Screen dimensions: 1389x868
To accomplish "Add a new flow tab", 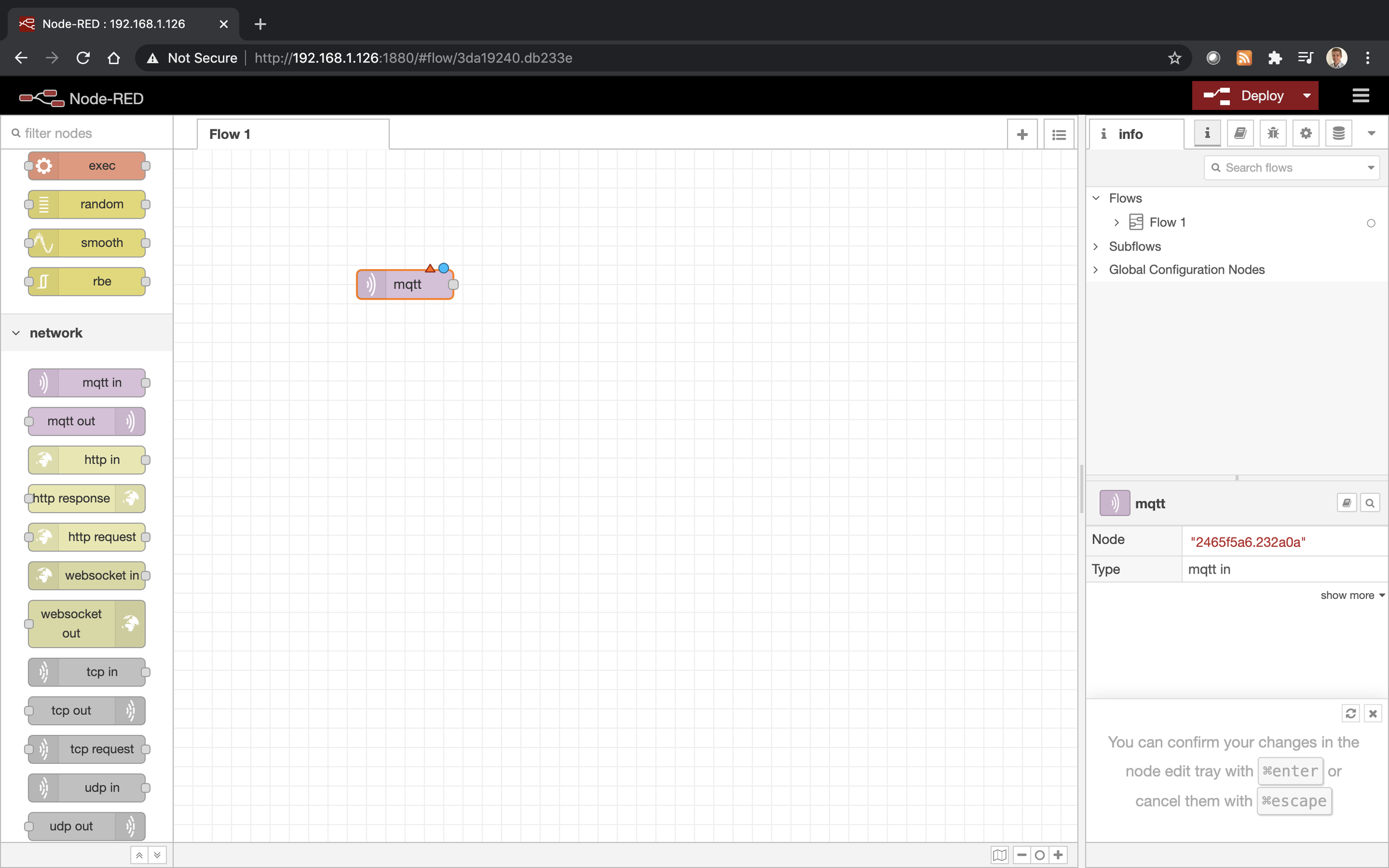I will pos(1022,134).
